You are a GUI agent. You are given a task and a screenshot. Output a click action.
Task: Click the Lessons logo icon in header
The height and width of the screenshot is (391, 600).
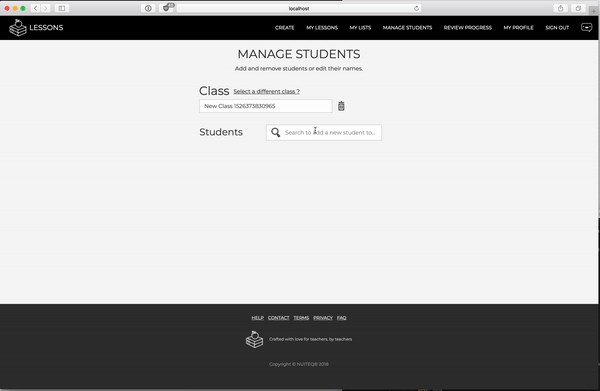pyautogui.click(x=18, y=28)
